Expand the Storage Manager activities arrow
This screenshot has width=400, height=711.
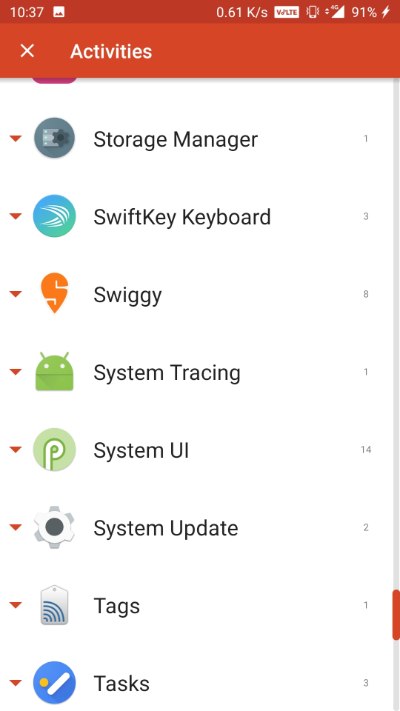[15, 139]
